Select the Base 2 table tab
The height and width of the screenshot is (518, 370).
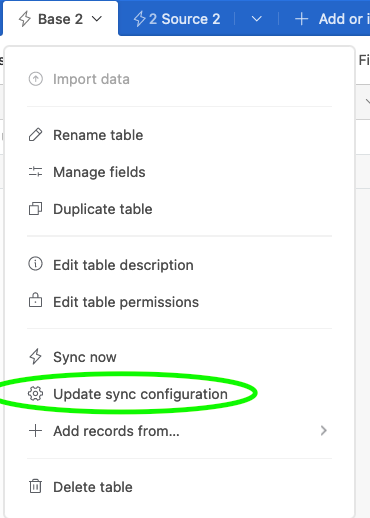point(60,18)
